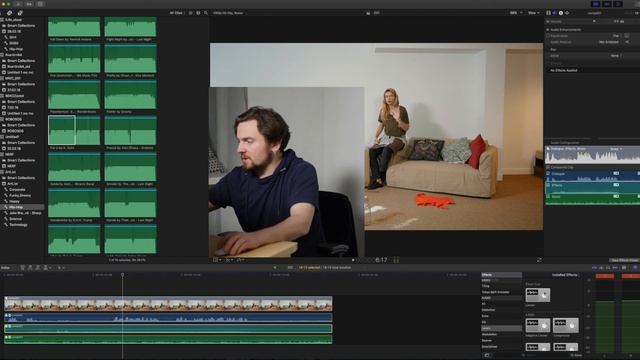Select the Funky_Dreamy keyword collection
This screenshot has height=360, width=640.
[x=20, y=196]
